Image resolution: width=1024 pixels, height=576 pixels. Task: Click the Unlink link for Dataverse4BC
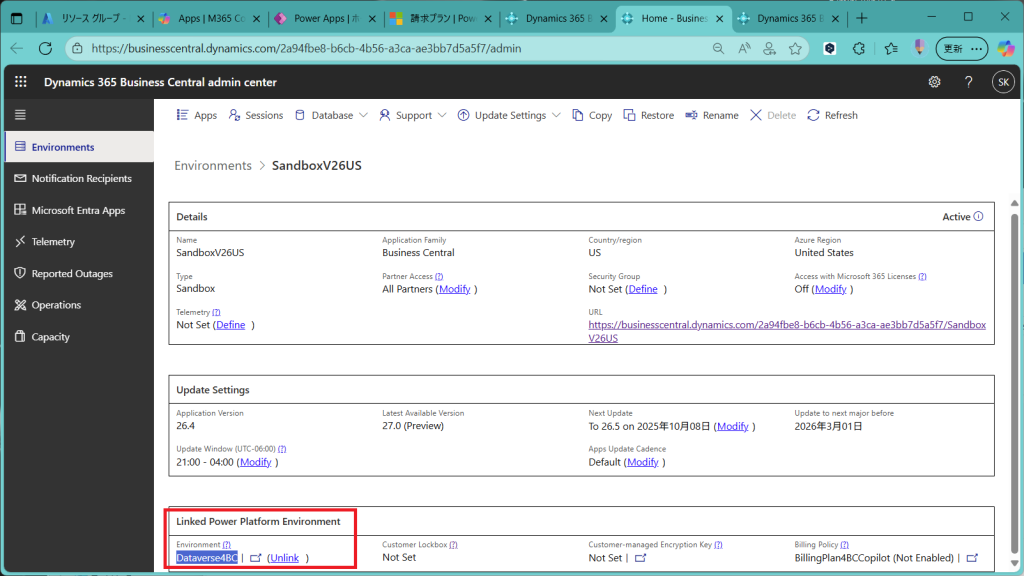[x=284, y=558]
